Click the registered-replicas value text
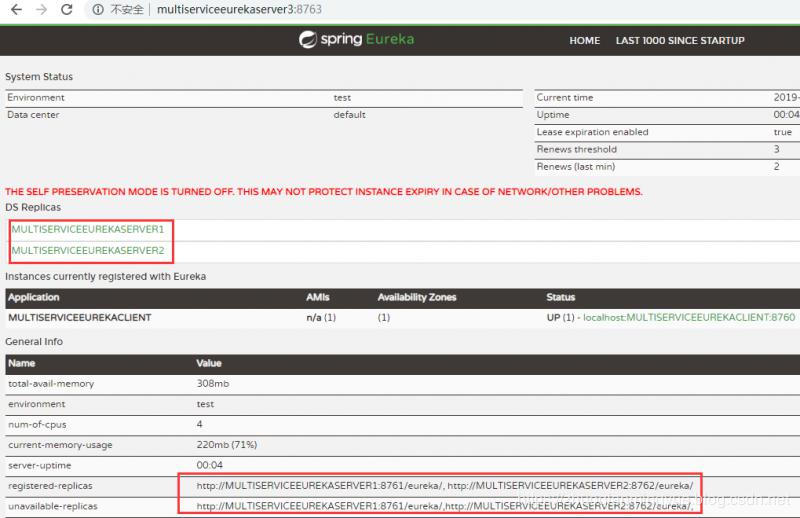Screen dimensions: 800x518 click(x=445, y=485)
